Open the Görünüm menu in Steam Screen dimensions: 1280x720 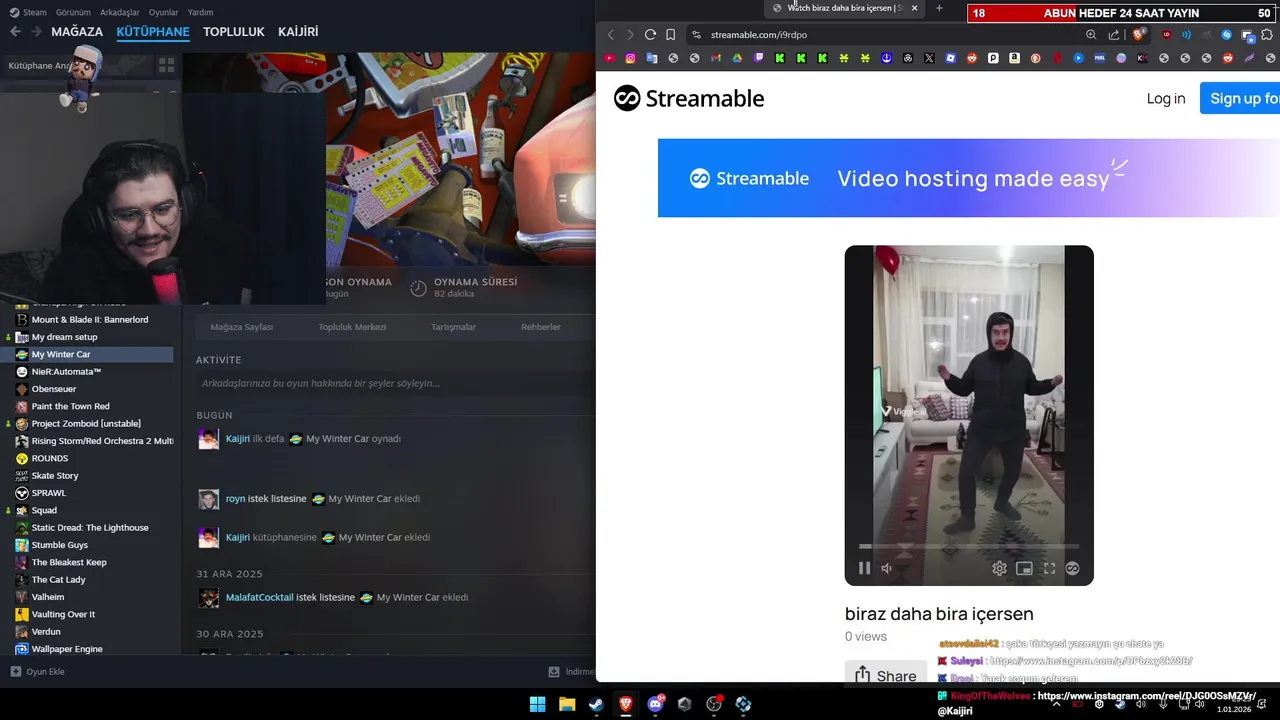pyautogui.click(x=73, y=12)
